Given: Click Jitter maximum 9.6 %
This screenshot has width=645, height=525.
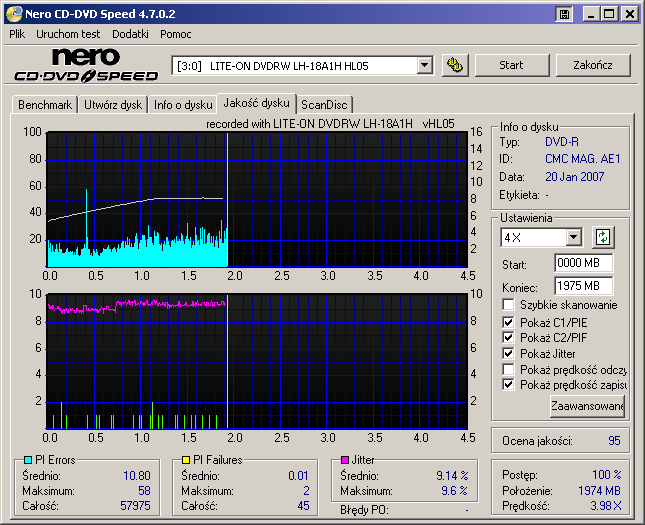Looking at the screenshot, I should pyautogui.click(x=455, y=491).
